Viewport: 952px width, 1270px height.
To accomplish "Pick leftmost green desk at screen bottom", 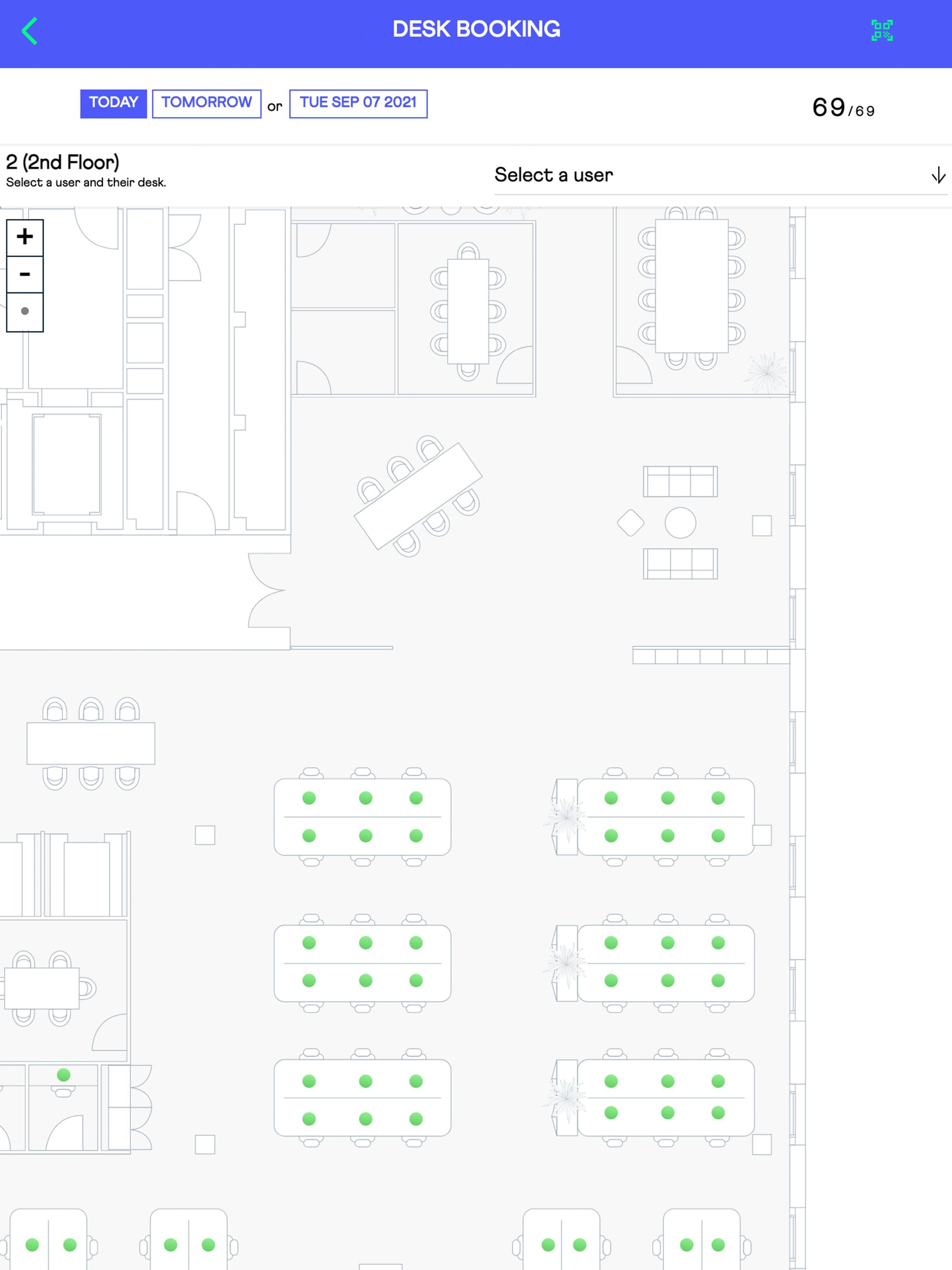I will (32, 1244).
